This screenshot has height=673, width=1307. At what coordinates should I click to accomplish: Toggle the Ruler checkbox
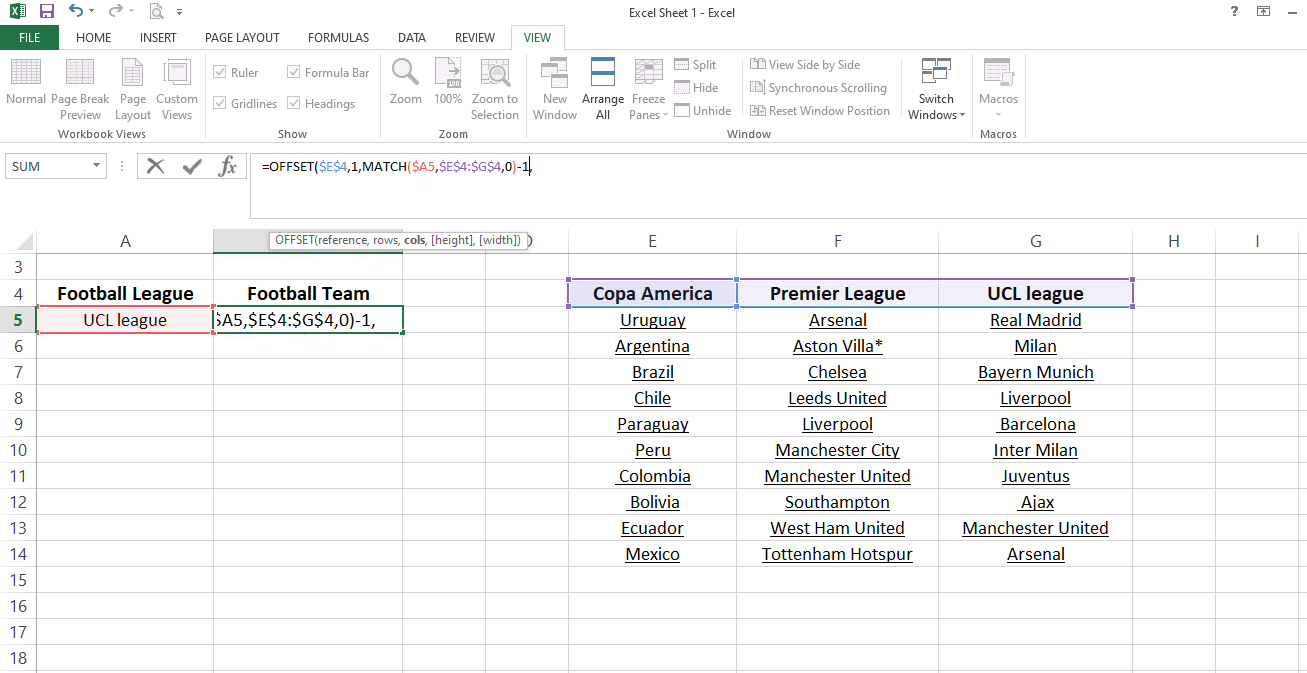point(220,73)
